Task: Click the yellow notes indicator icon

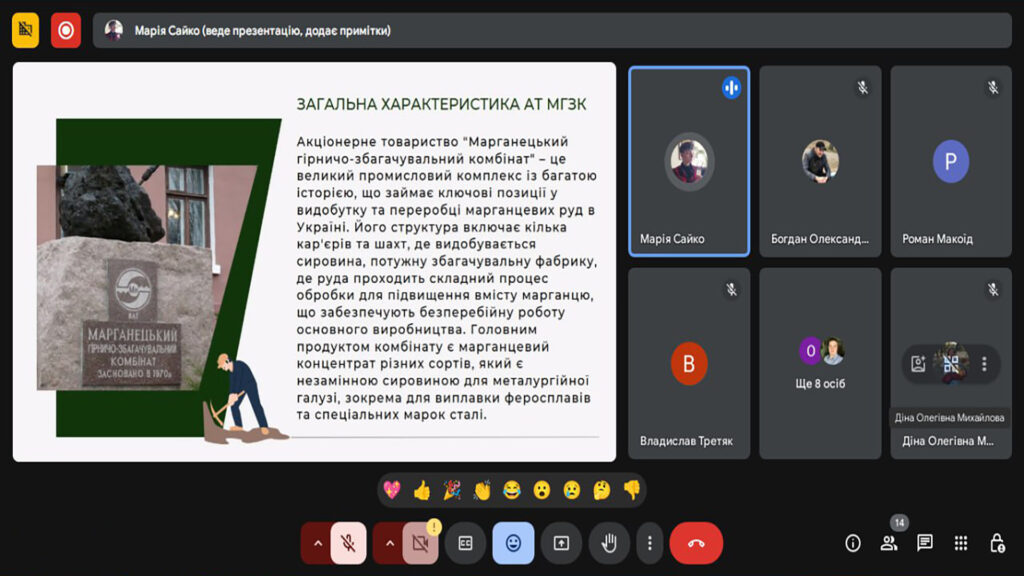Action: 25,30
